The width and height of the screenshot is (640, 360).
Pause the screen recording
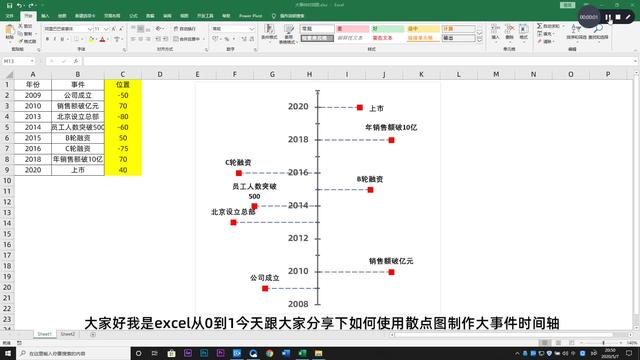[x=608, y=17]
